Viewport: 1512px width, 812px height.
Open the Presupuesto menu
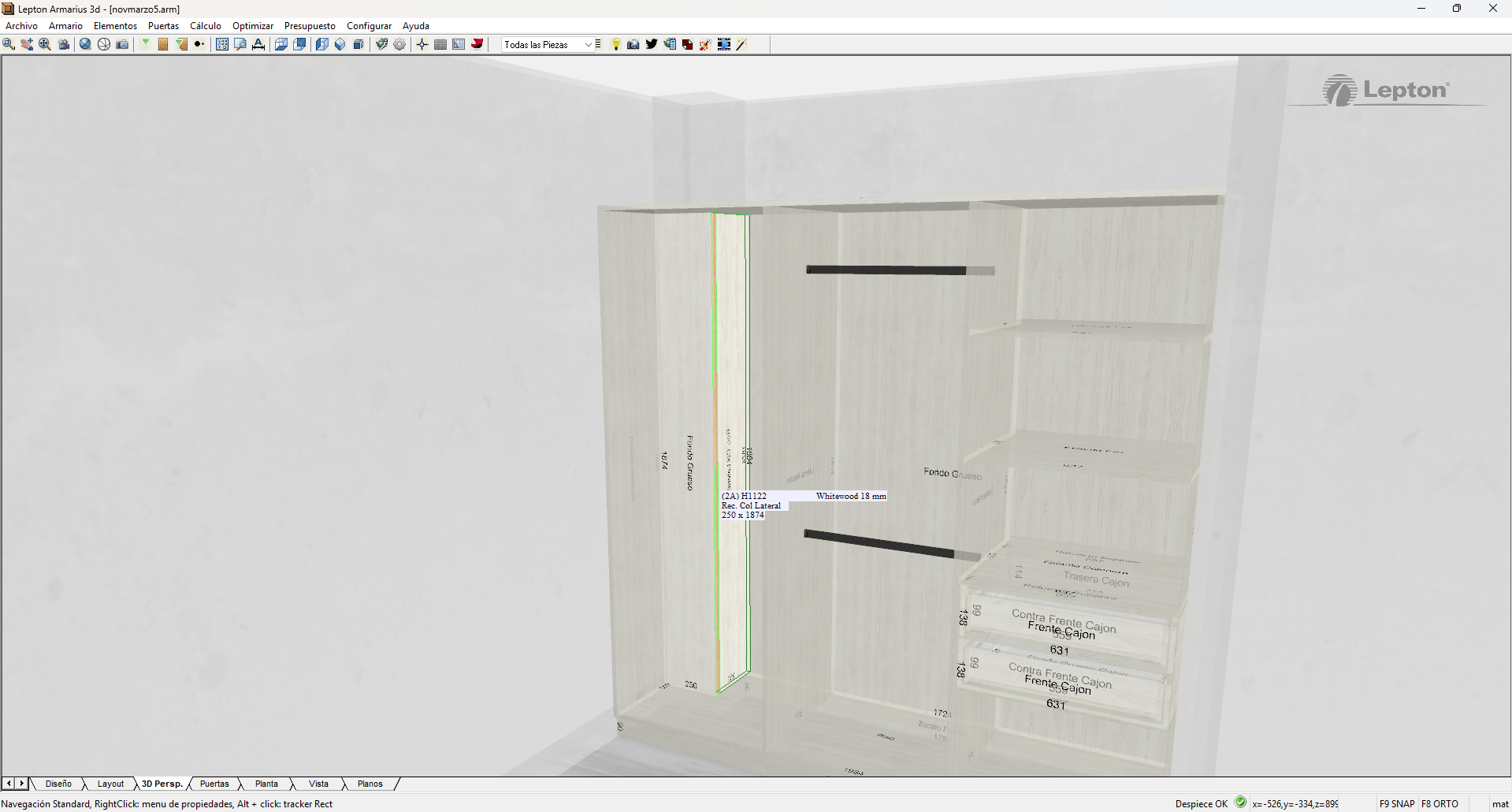point(310,26)
